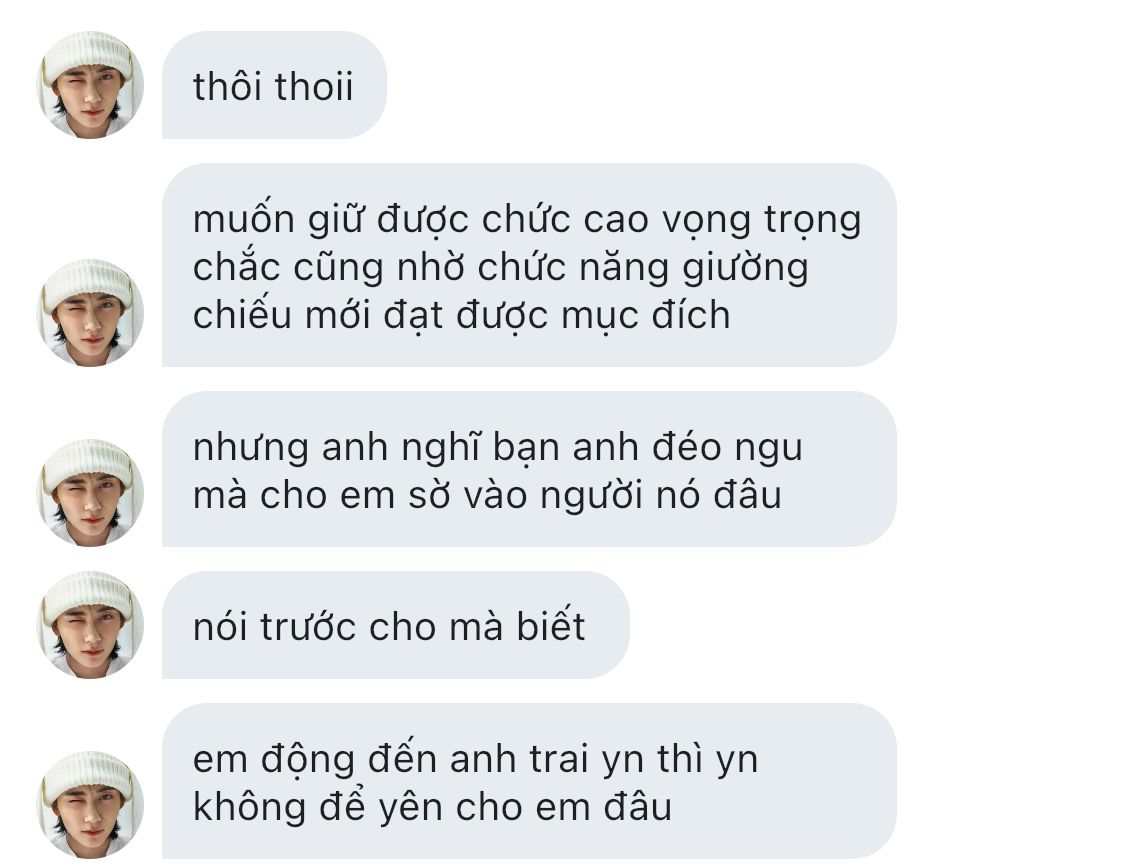Open the sender avatar next to the "muốn giữ được chức" message
The height and width of the screenshot is (867, 1125).
pos(90,313)
